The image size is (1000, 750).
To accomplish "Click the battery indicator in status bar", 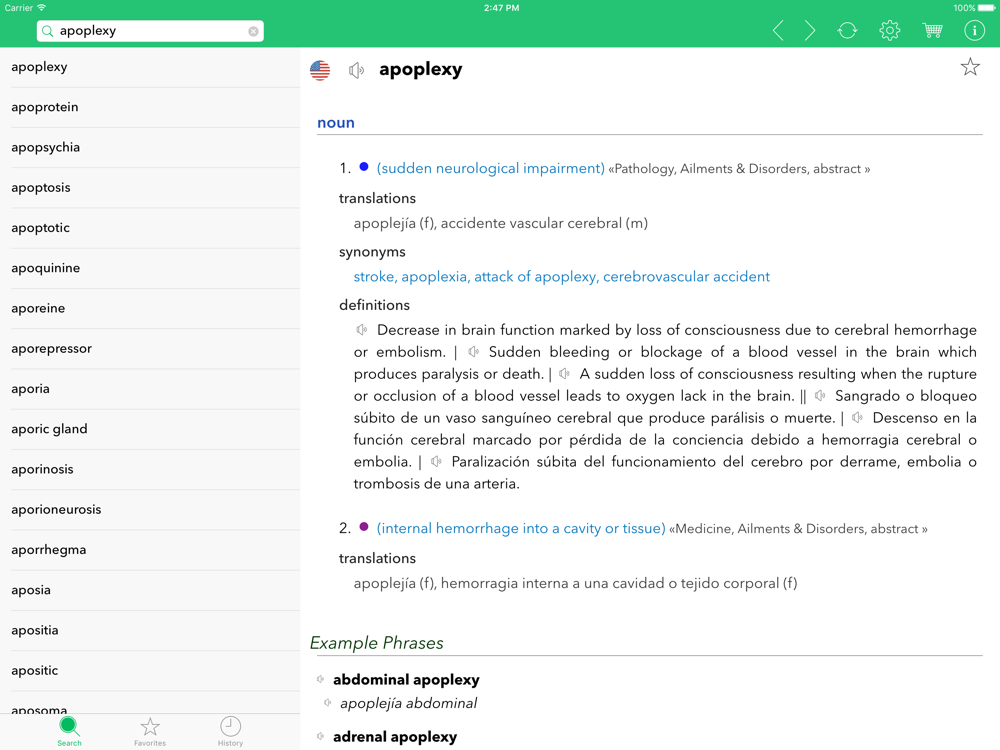I will [x=986, y=8].
